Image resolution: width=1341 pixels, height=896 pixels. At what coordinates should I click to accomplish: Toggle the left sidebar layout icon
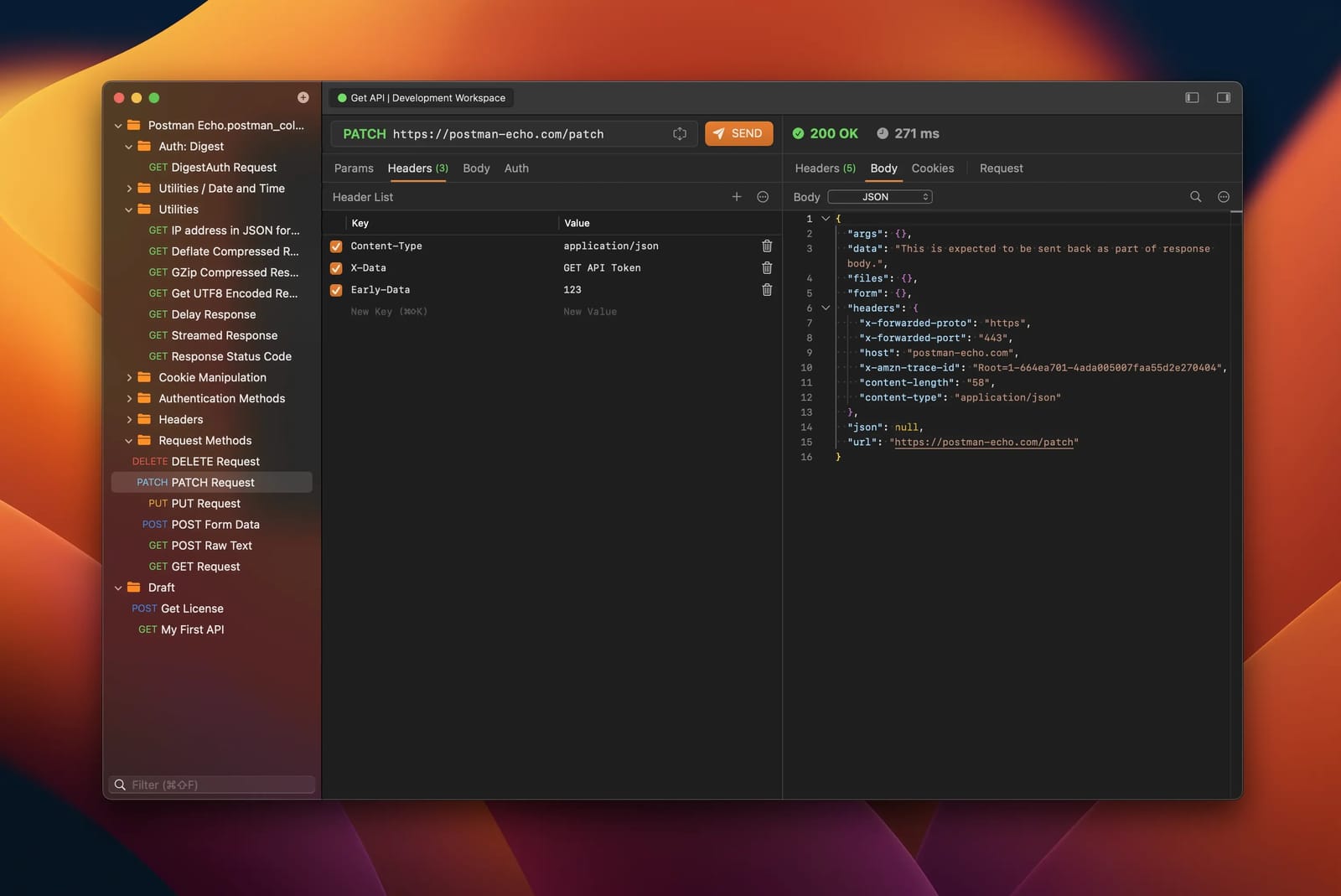point(1191,97)
